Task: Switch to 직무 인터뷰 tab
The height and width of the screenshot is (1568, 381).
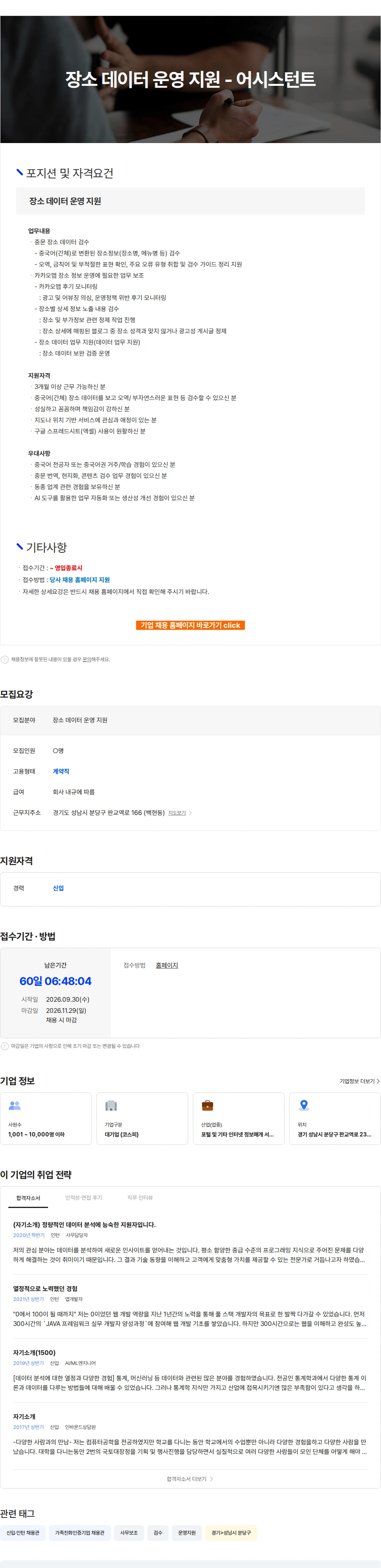Action: (x=140, y=1197)
